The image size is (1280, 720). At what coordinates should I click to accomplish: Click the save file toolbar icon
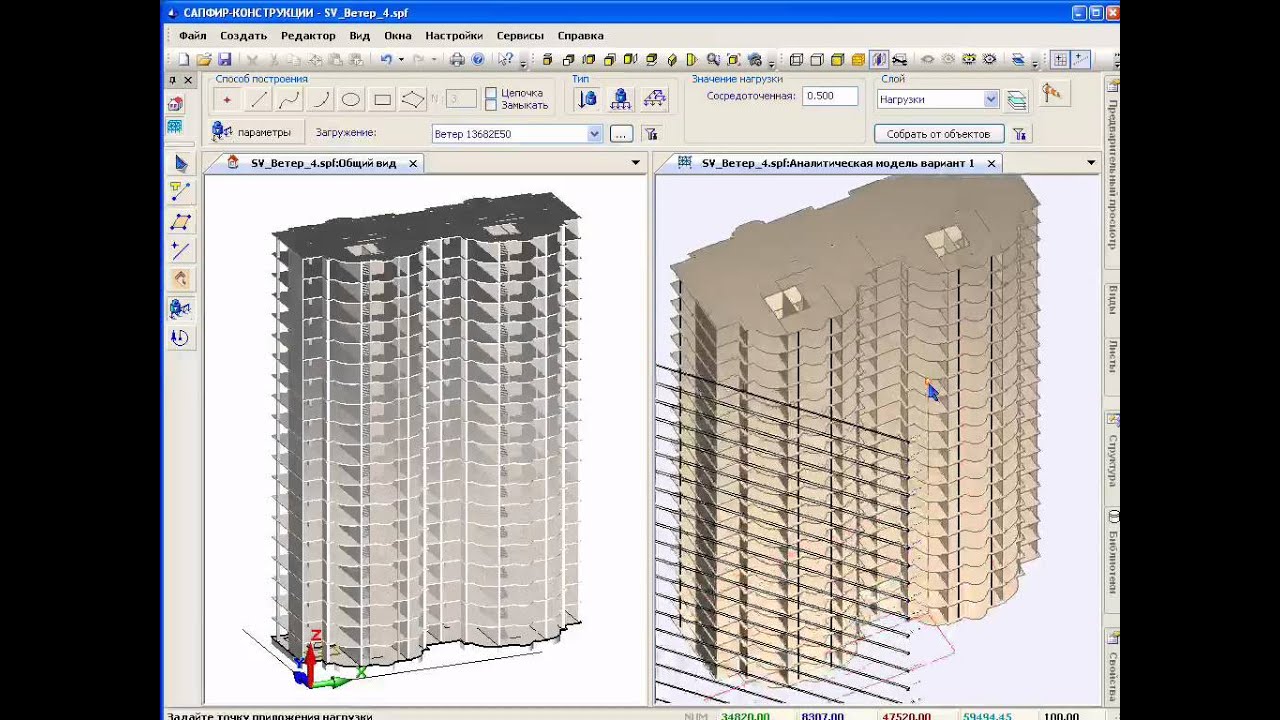(x=225, y=60)
